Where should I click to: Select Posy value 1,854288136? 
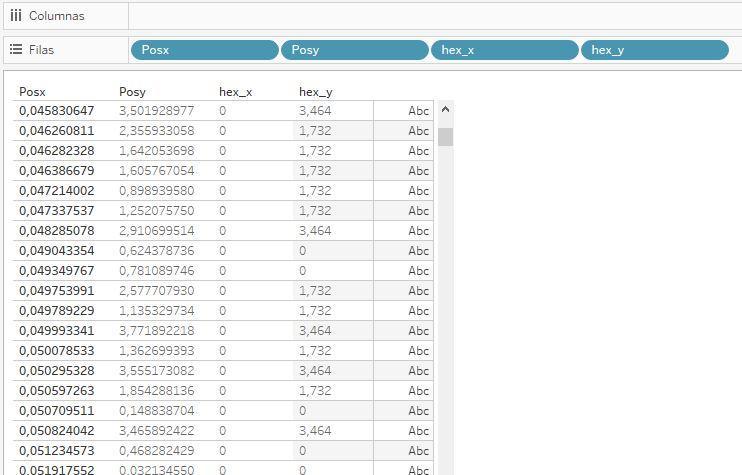tap(157, 390)
